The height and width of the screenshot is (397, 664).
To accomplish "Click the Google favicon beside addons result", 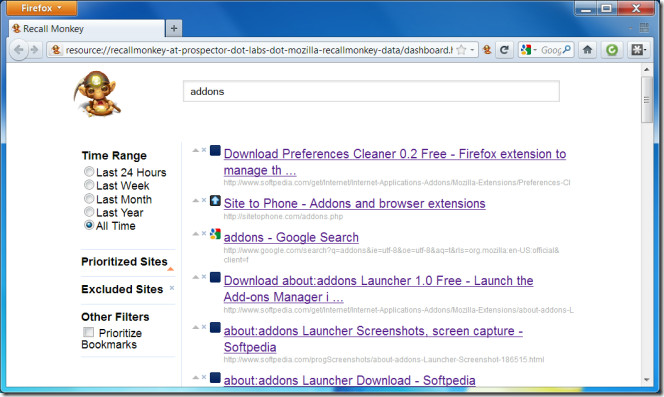I will click(x=215, y=234).
